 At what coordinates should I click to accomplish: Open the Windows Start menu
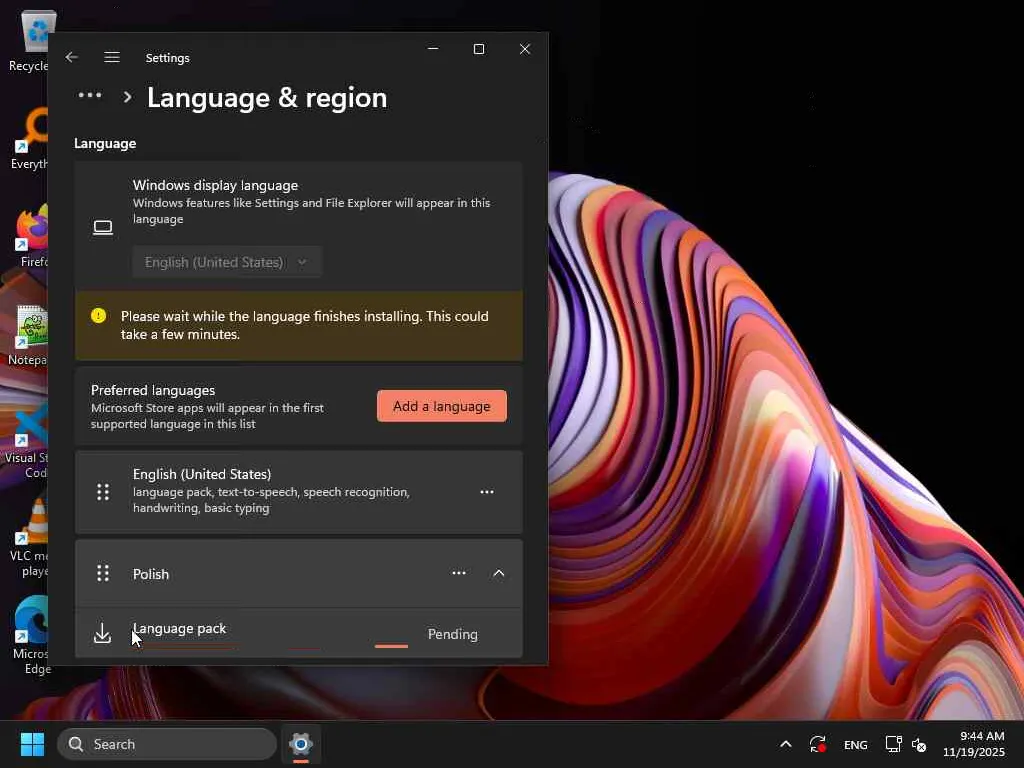(32, 744)
